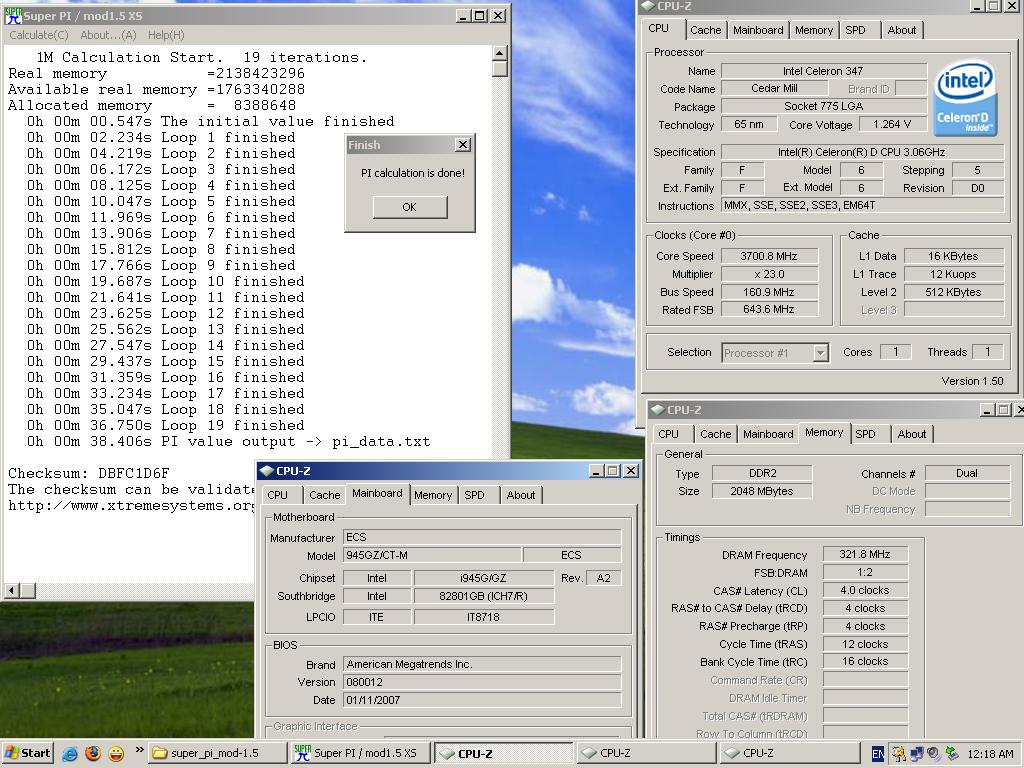Open the Calculate(C) menu in Super PI
Viewport: 1024px width, 768px height.
39,35
